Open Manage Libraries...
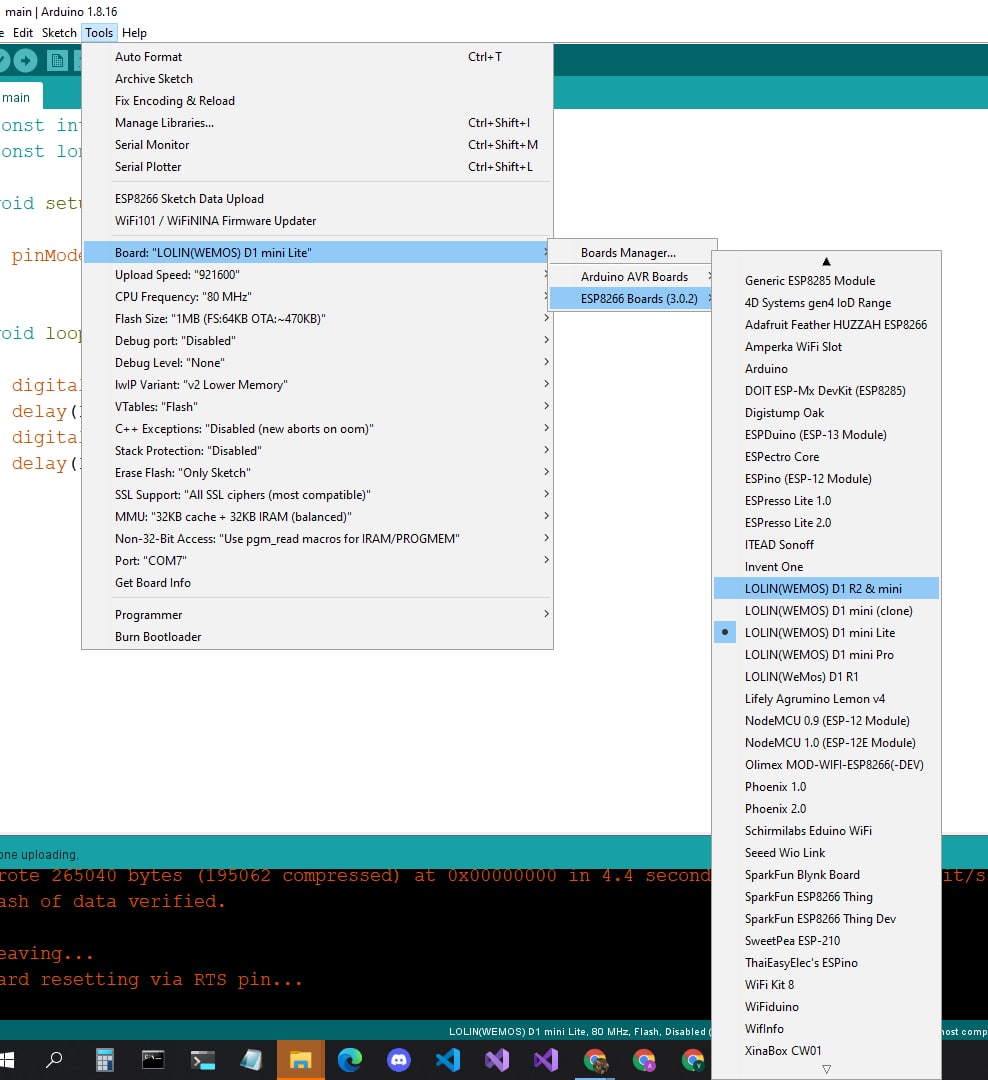Screen dimensions: 988x1080 (318, 123)
